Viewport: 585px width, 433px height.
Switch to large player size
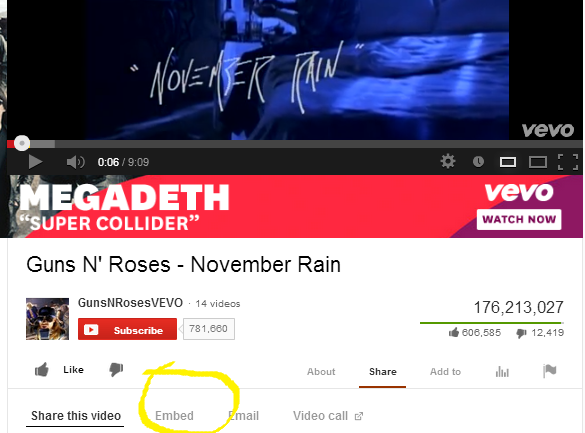coord(538,162)
